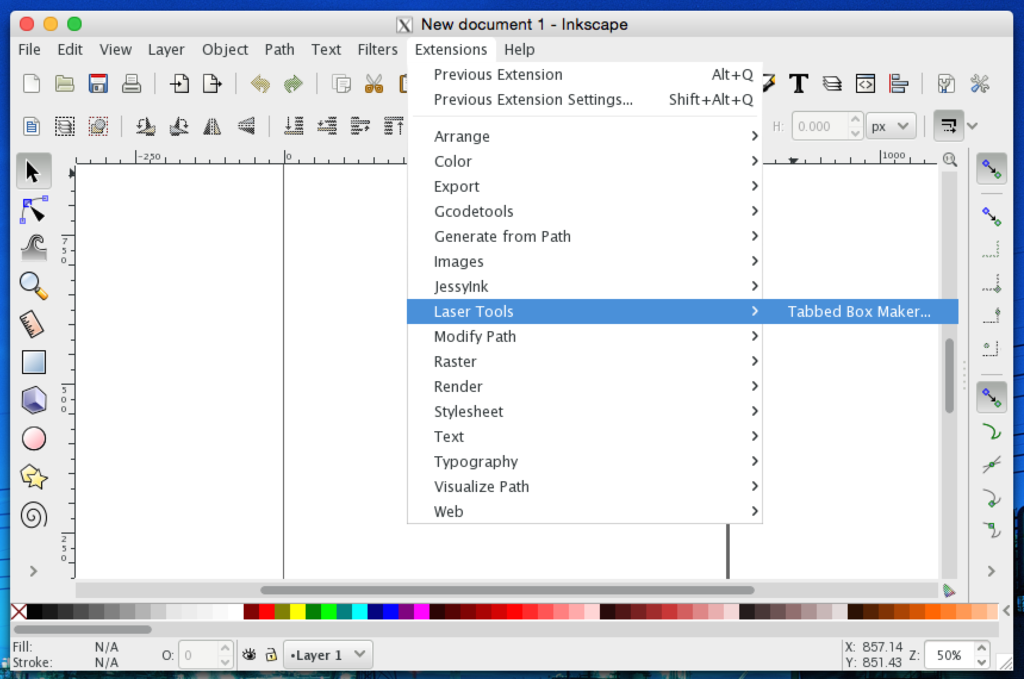Open the Typography submenu
Viewport: 1024px width, 679px height.
pos(584,461)
